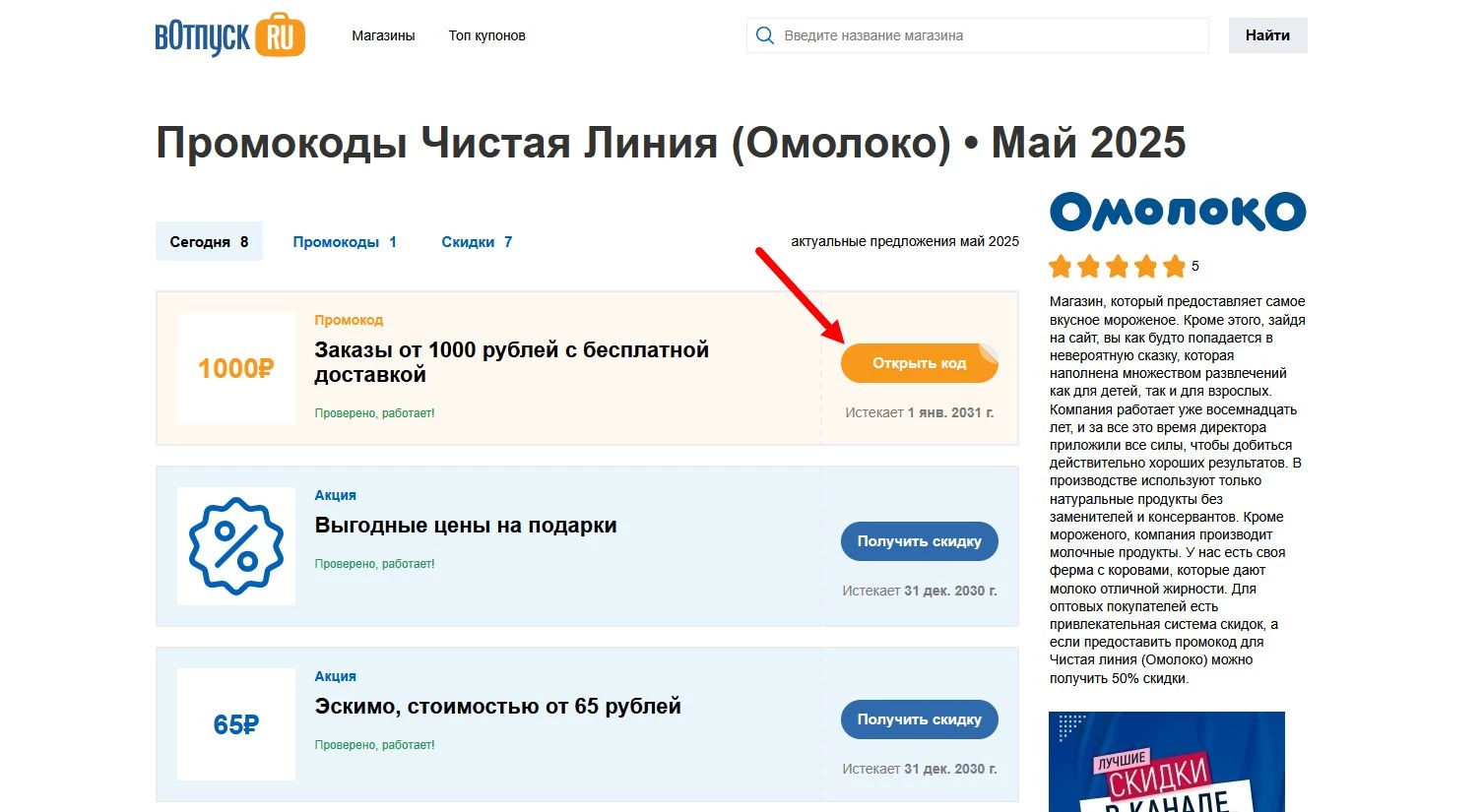The image size is (1483, 812).
Task: Select the Сегодня tab
Action: click(x=208, y=241)
